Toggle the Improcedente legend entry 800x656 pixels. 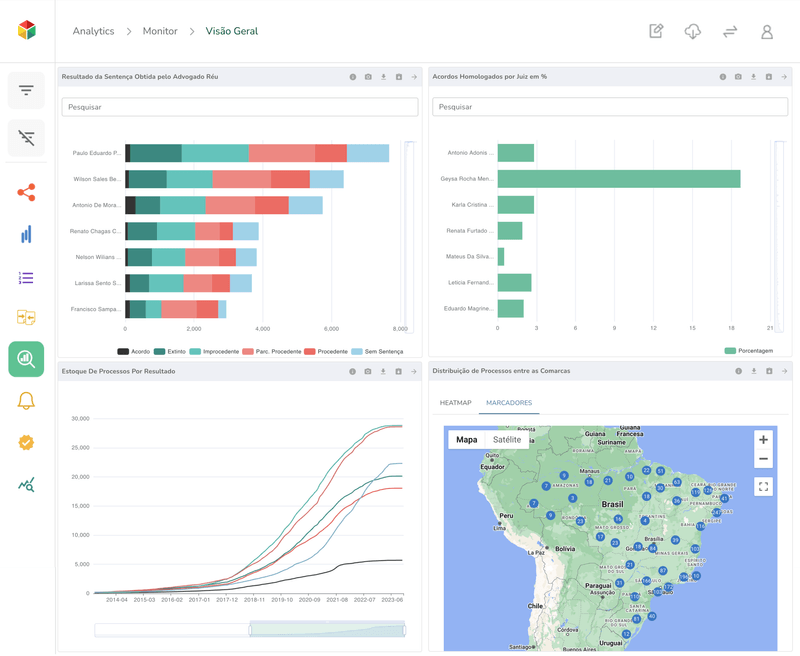[221, 352]
